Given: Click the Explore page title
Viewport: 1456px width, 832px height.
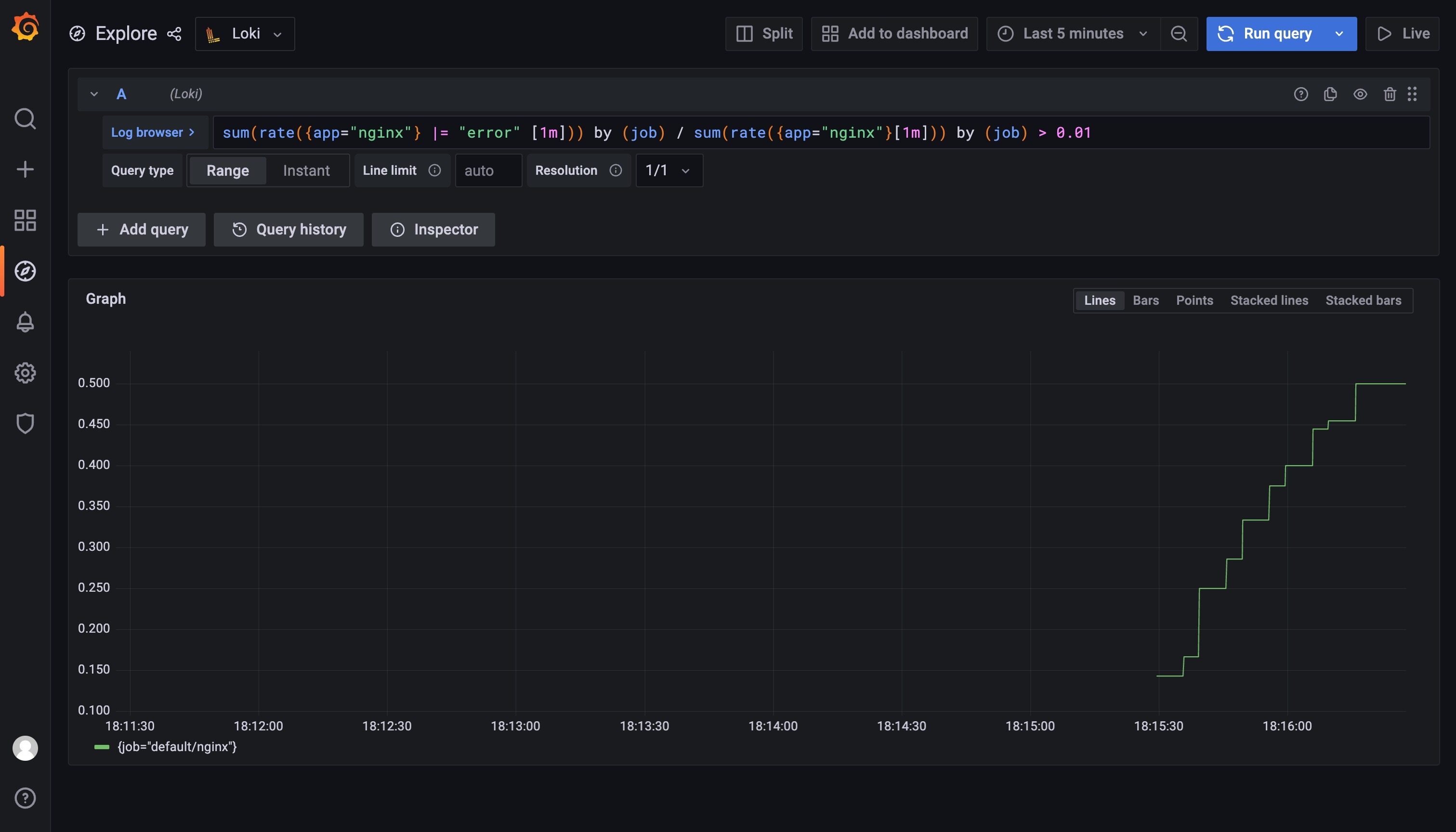Looking at the screenshot, I should pyautogui.click(x=126, y=34).
